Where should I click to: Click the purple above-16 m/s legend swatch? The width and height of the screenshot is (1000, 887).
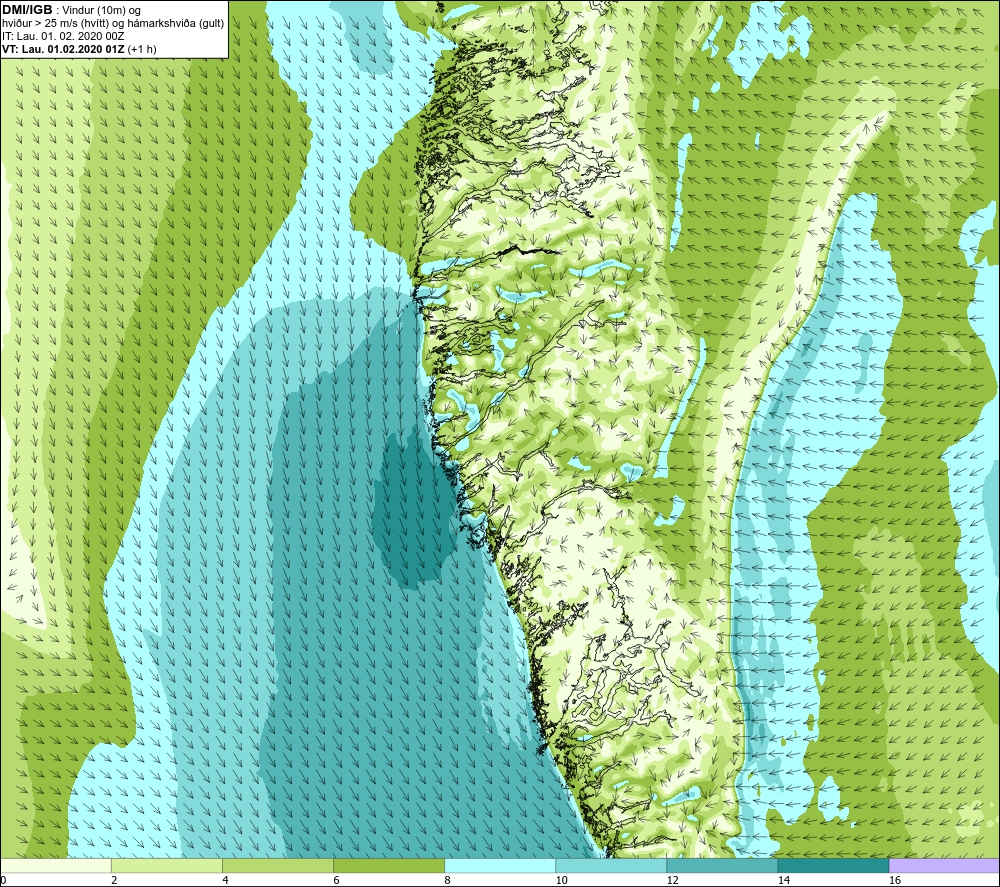point(944,865)
